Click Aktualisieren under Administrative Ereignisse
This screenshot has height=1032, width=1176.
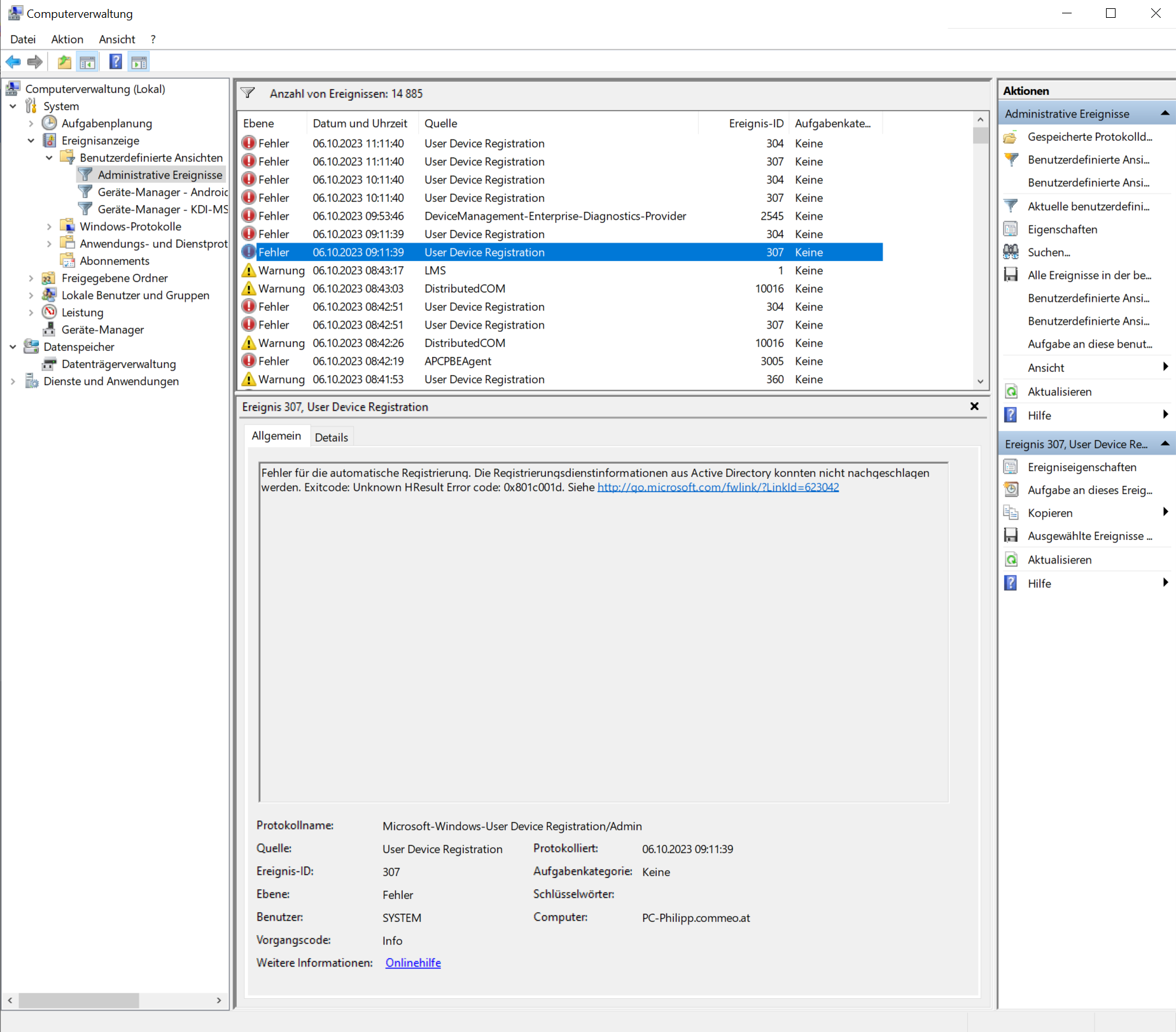(x=1060, y=392)
